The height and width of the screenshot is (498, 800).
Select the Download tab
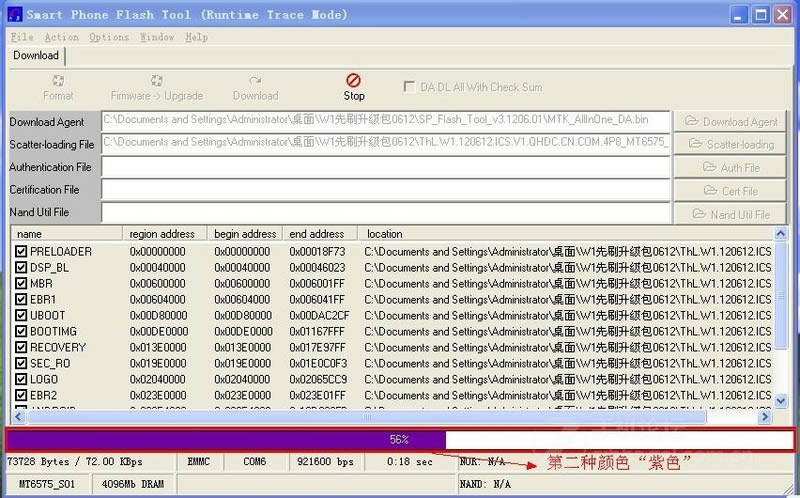35,56
